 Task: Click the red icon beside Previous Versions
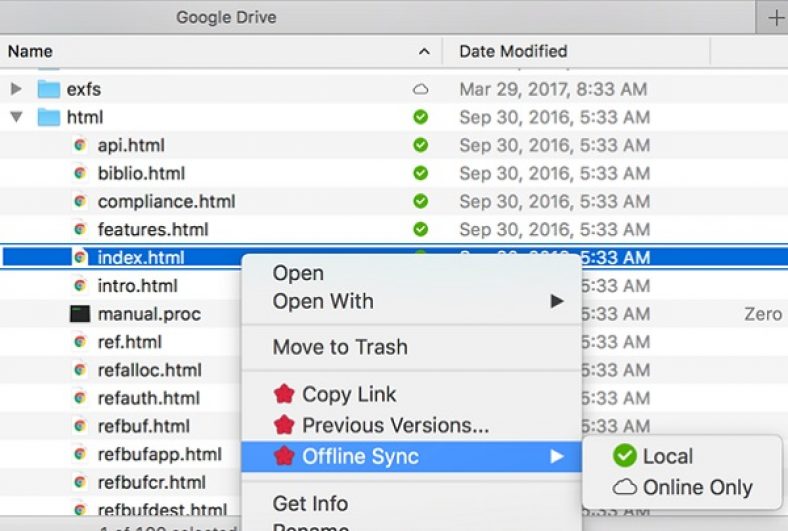tap(284, 426)
